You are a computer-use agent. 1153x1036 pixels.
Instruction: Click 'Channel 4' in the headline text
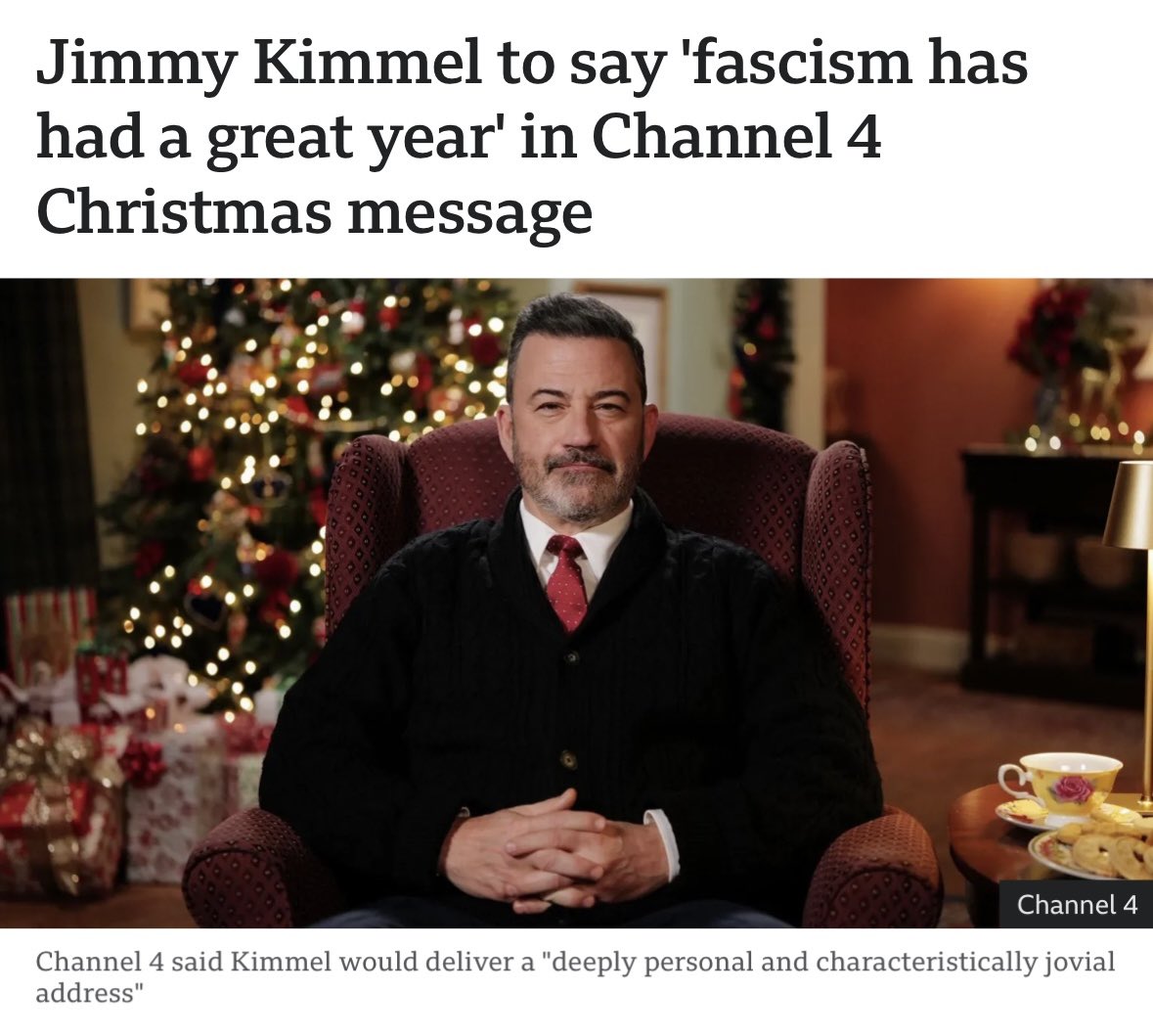pyautogui.click(x=735, y=137)
